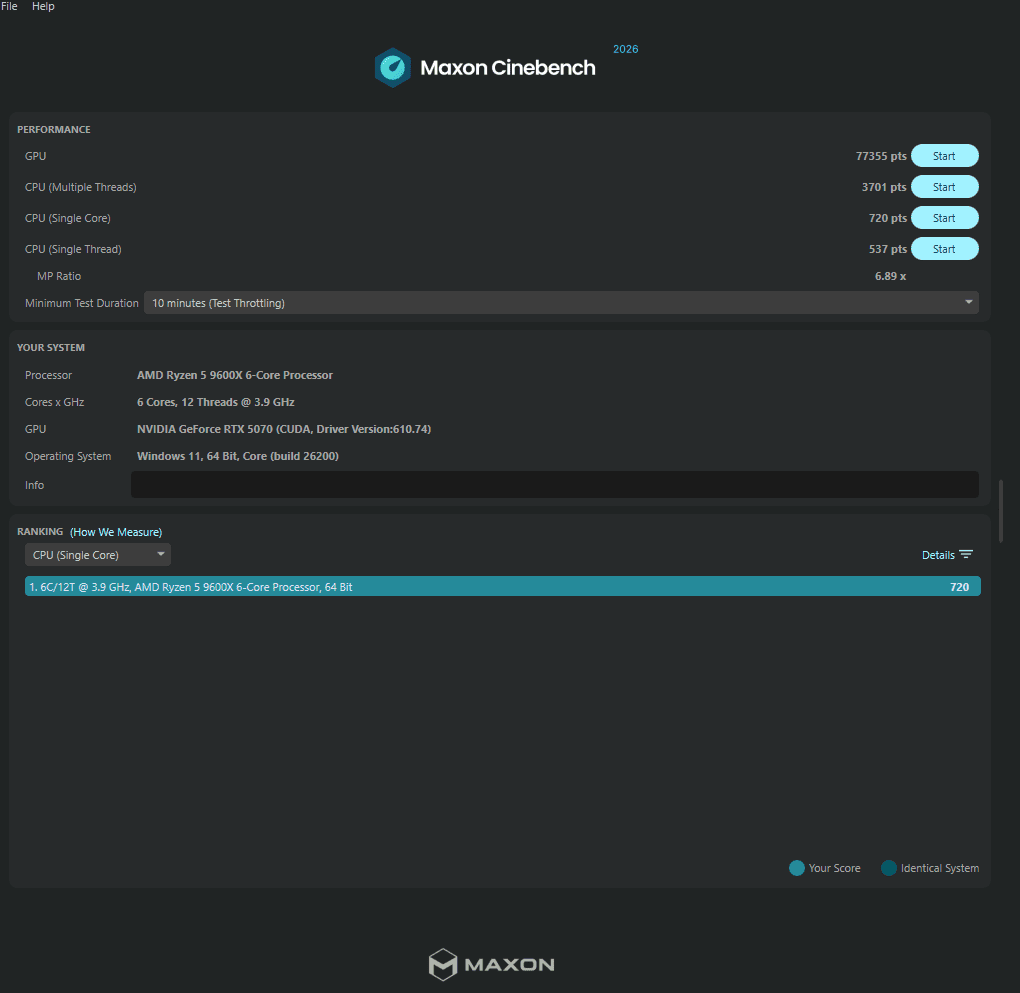Open the Minimum Test Duration dropdown
Screen dimensions: 1020x993
(x=561, y=303)
